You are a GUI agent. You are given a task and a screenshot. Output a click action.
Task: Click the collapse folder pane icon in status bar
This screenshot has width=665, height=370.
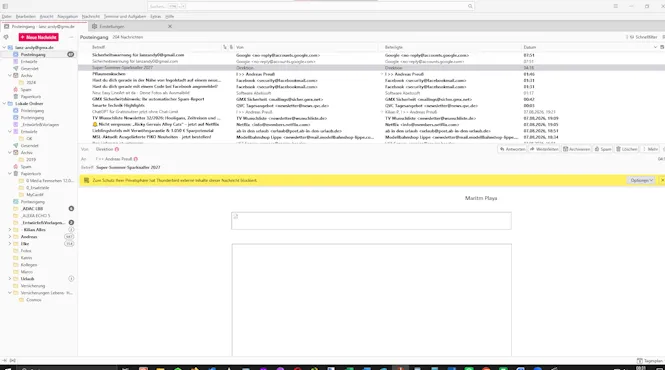click(x=5, y=361)
